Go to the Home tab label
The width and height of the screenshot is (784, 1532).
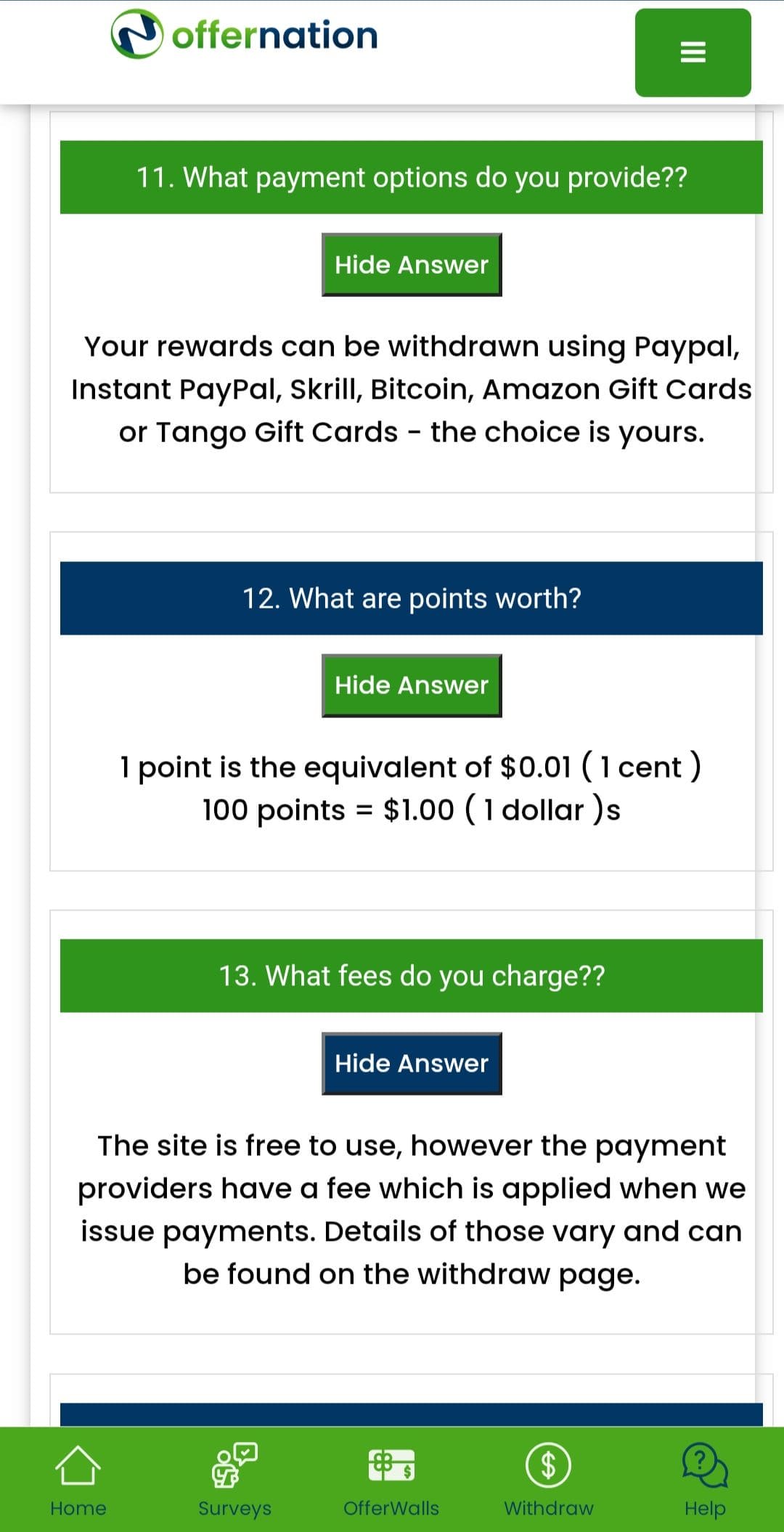[x=78, y=1509]
